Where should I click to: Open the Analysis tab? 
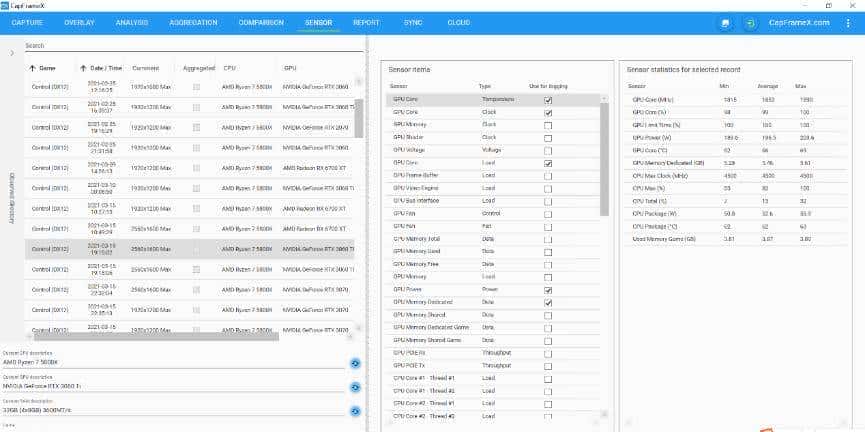(132, 23)
